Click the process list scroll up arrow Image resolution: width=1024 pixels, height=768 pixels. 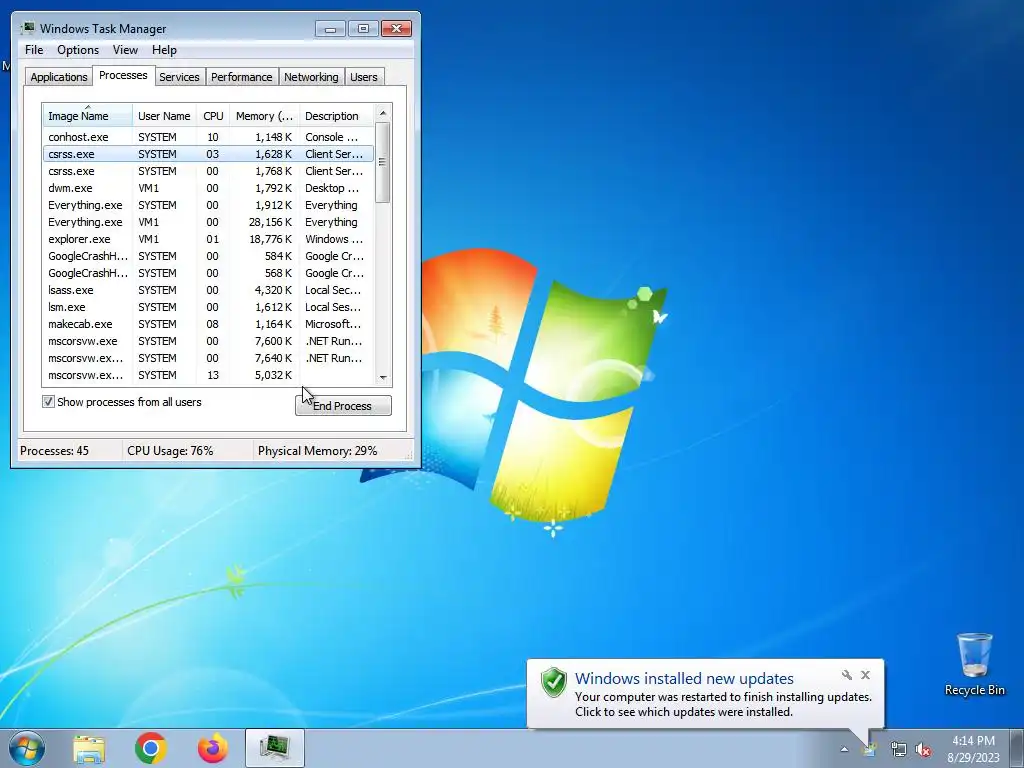tap(383, 113)
